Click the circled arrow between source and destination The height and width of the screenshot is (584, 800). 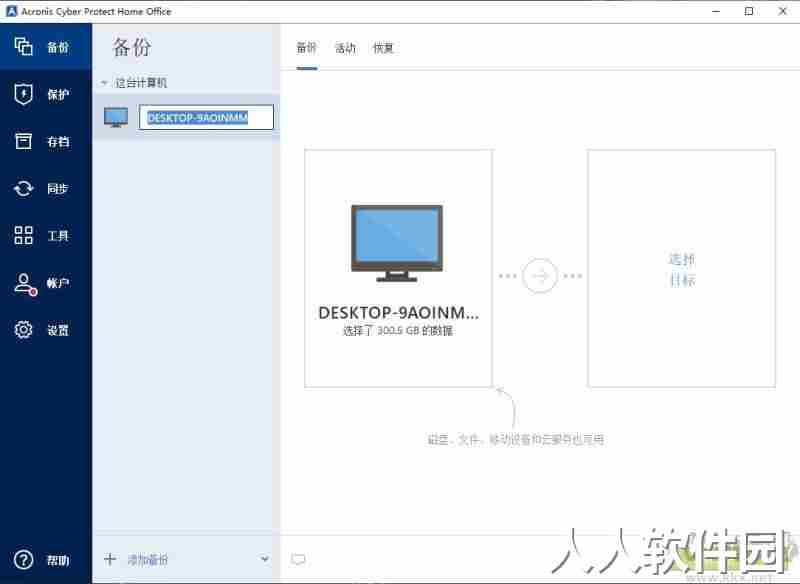pyautogui.click(x=540, y=275)
